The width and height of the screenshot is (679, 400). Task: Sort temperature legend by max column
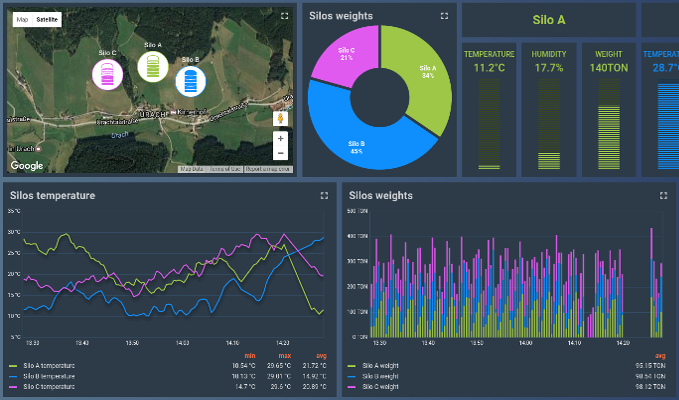click(285, 356)
